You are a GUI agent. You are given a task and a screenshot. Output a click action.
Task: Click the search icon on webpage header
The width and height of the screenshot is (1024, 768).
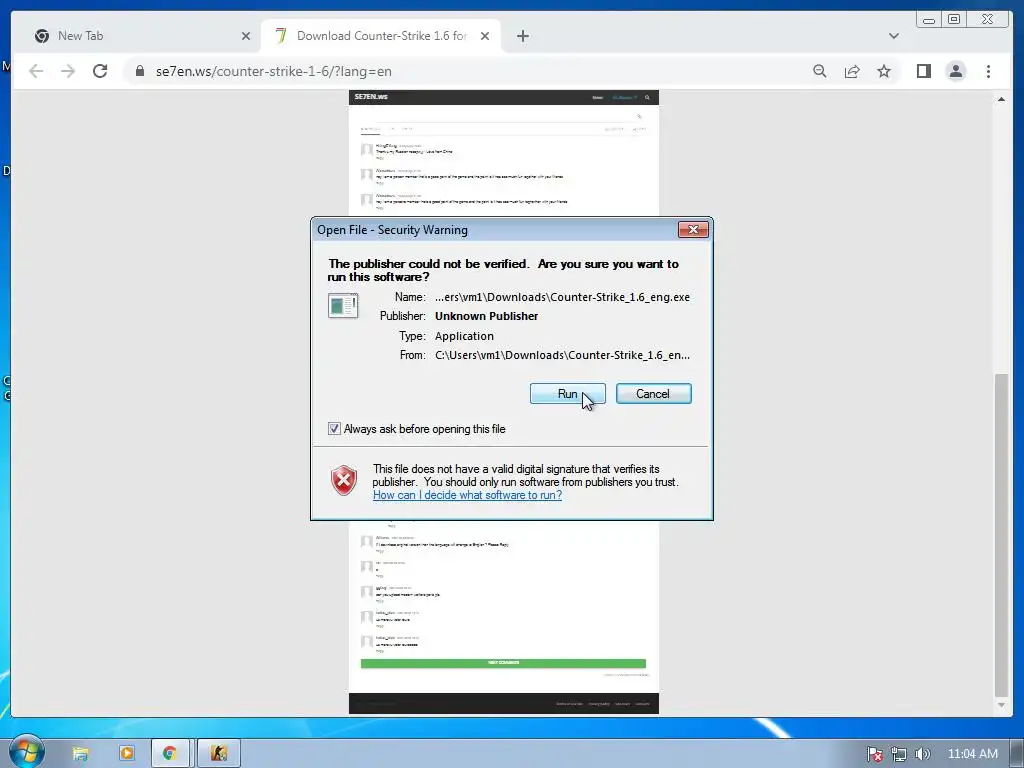(647, 97)
